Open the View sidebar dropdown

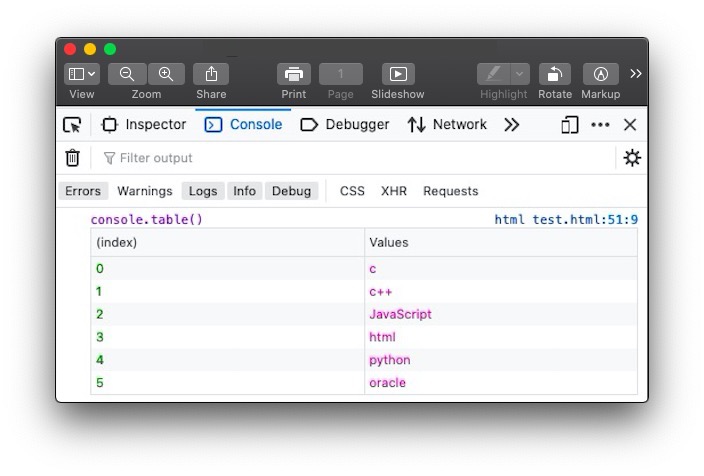(82, 74)
